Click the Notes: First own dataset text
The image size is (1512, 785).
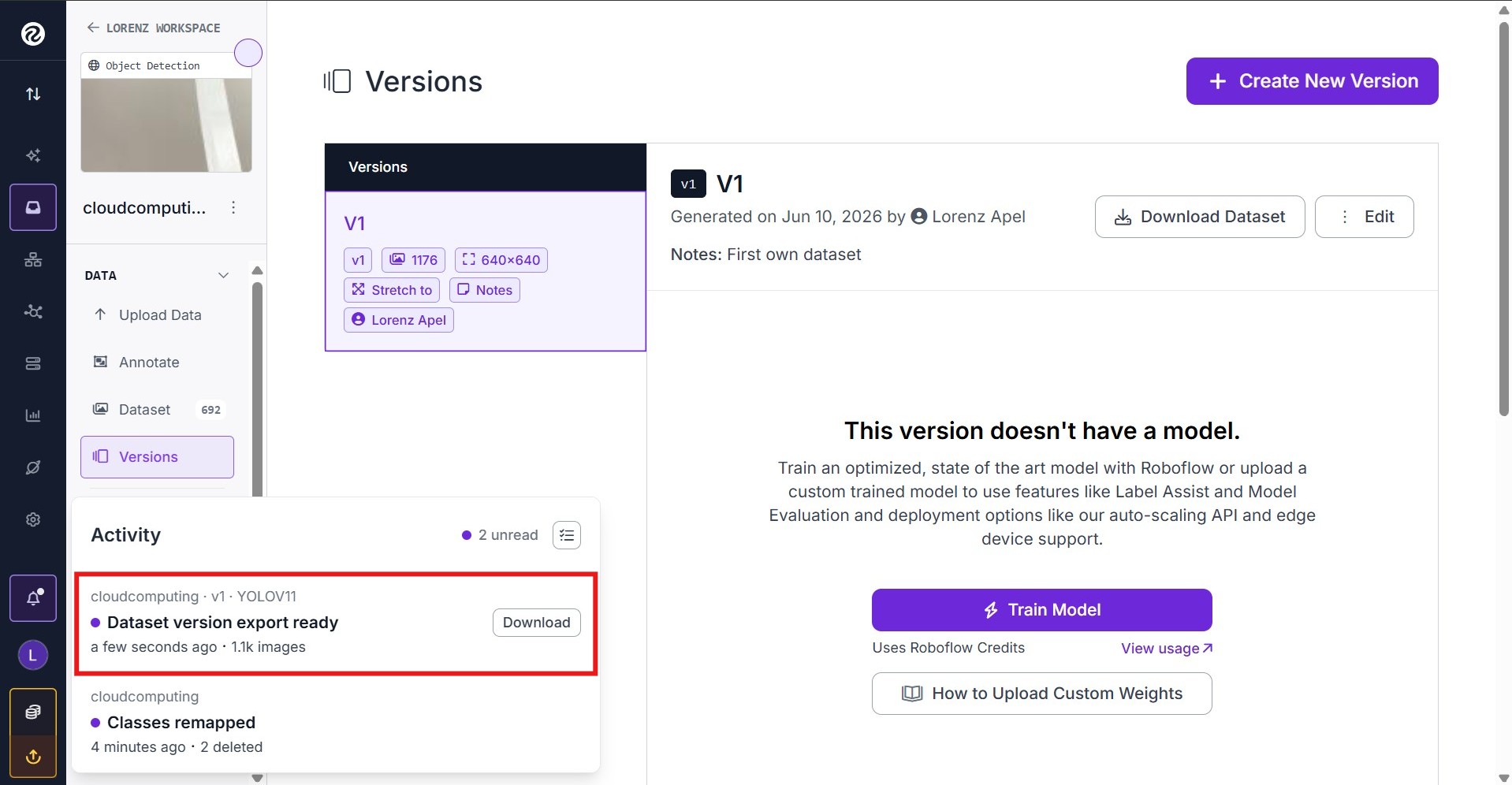pyautogui.click(x=765, y=255)
